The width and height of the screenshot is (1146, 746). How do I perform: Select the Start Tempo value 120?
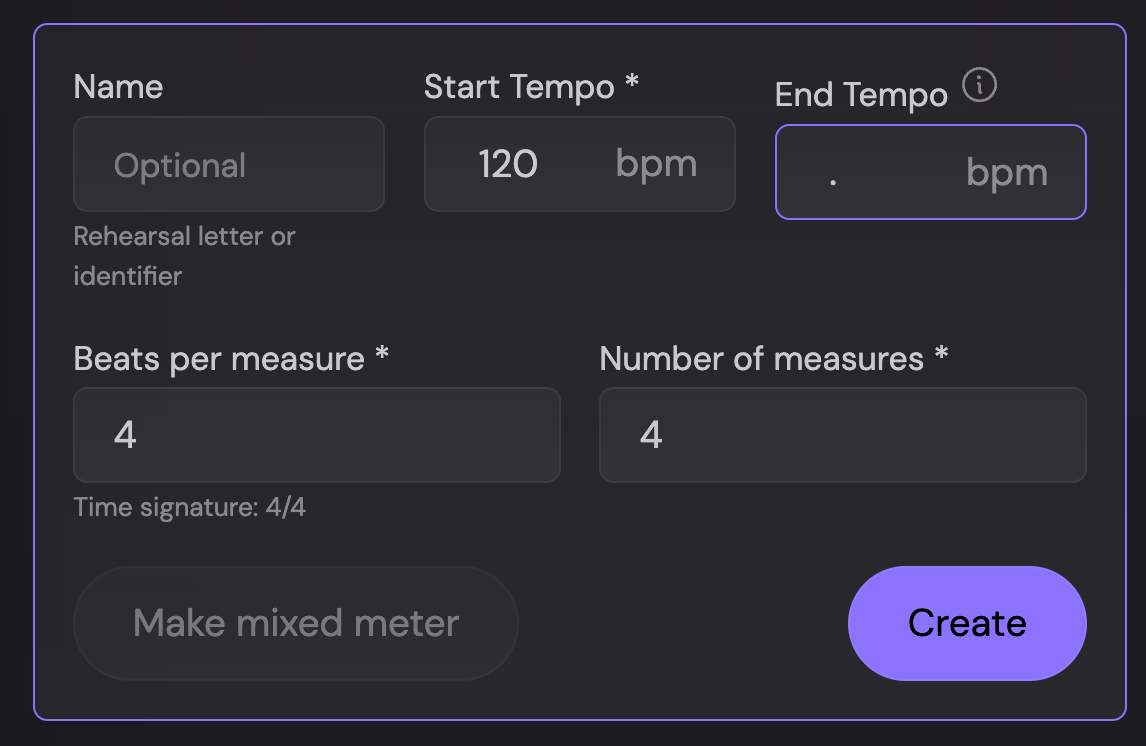pos(508,164)
